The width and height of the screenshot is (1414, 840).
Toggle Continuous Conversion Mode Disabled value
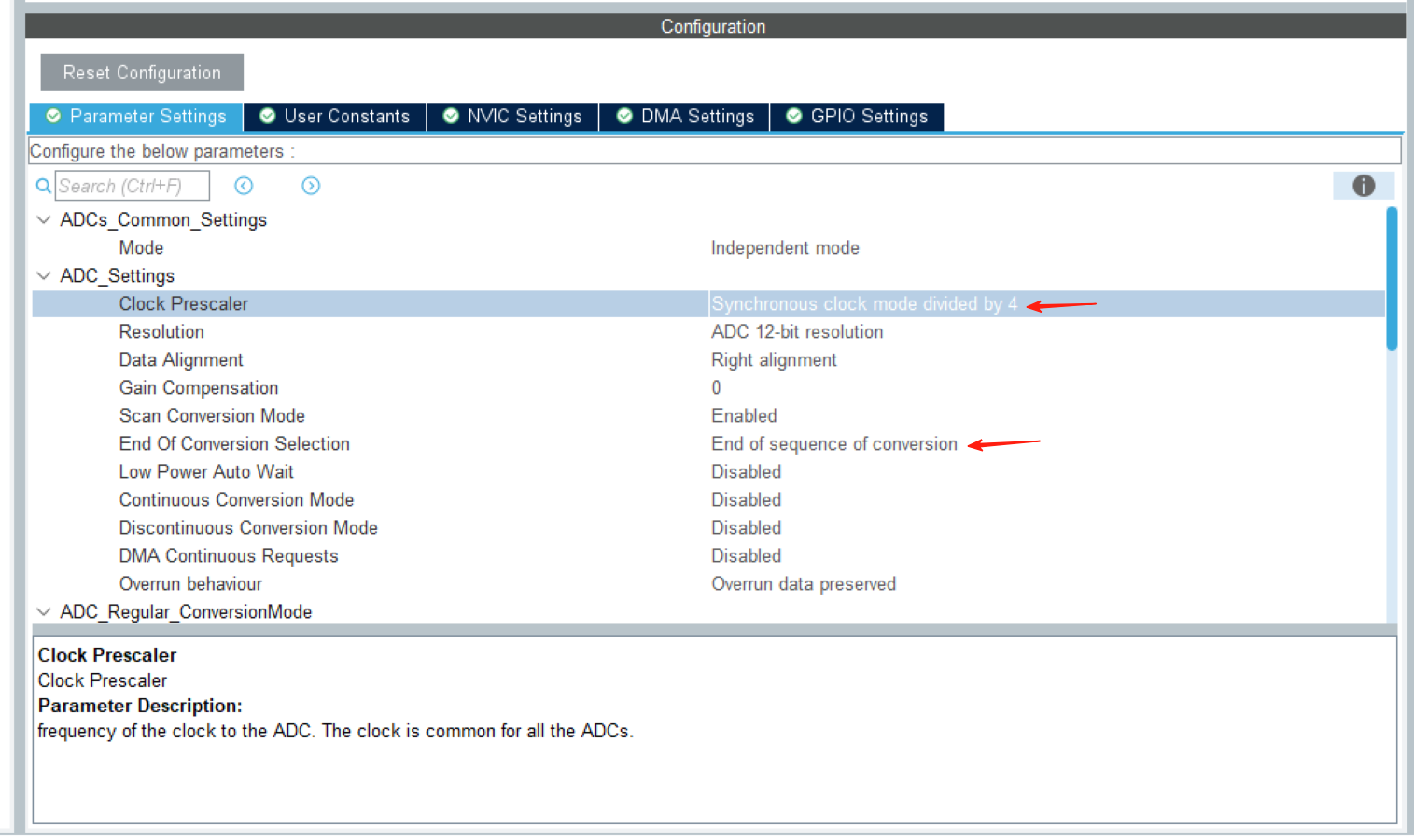[x=746, y=500]
